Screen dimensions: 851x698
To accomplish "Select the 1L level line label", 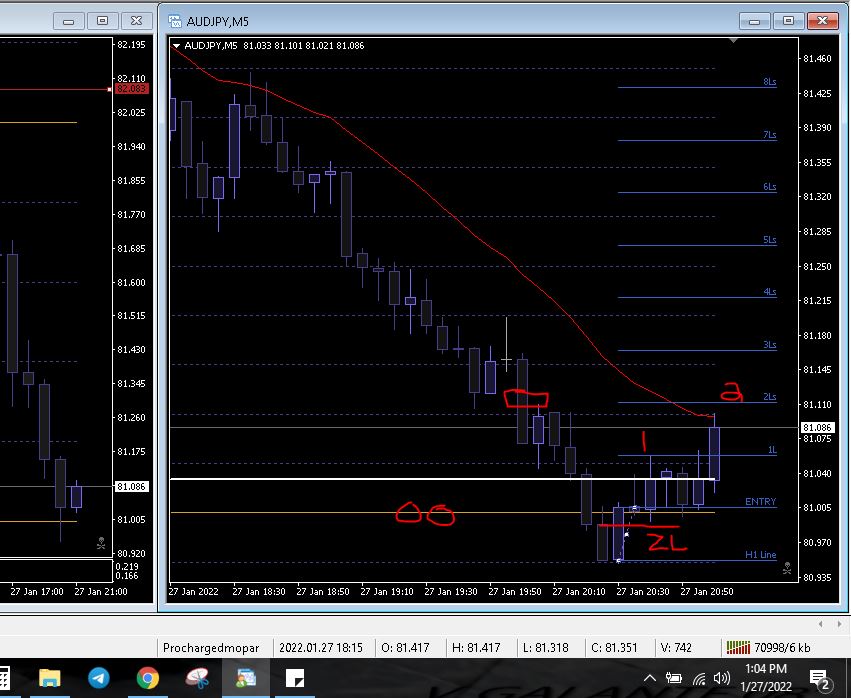I will [772, 450].
